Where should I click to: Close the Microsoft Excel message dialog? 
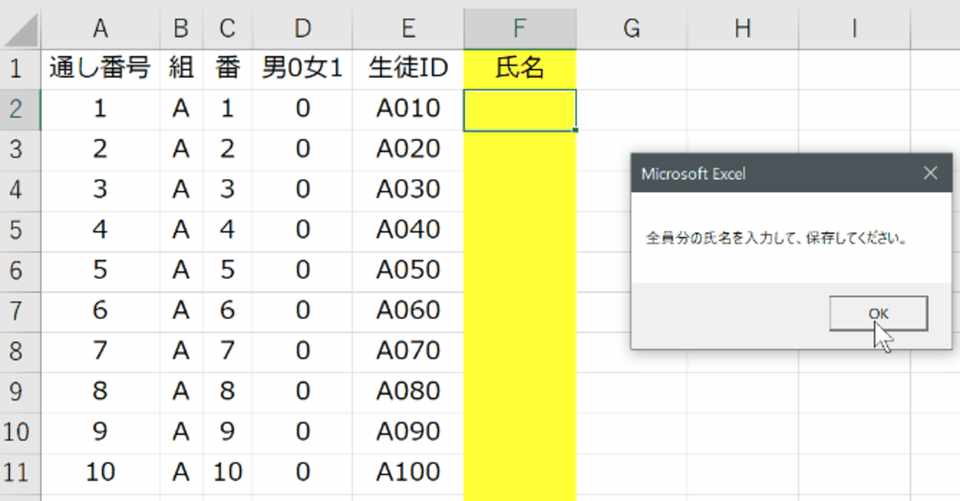(930, 173)
